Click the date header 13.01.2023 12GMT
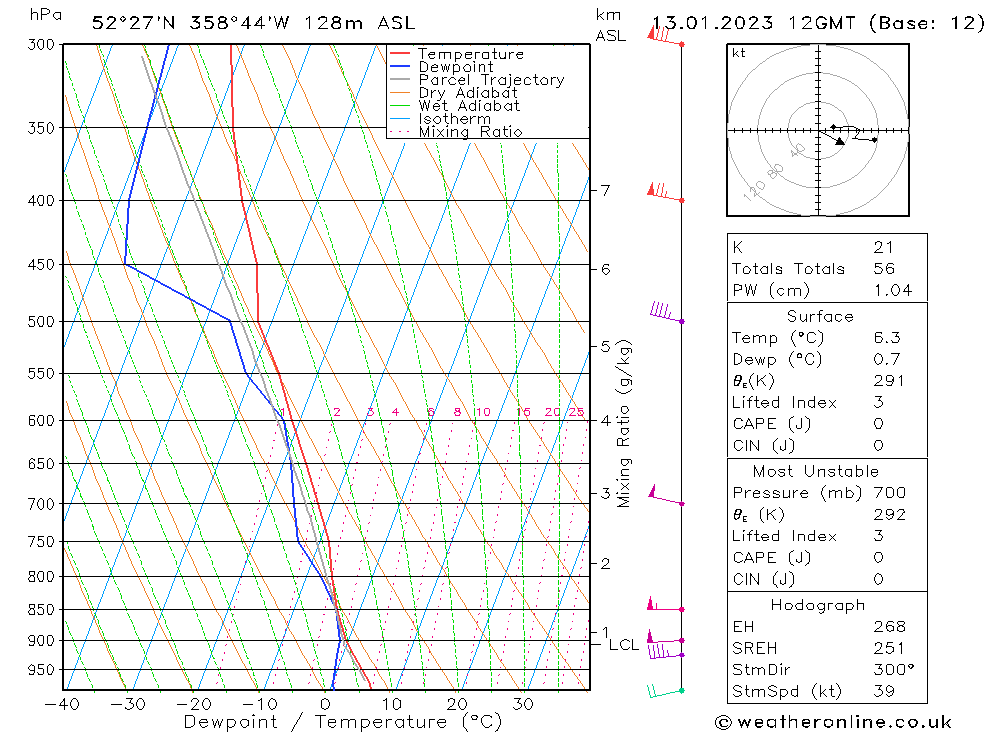The image size is (1000, 733). pyautogui.click(x=753, y=23)
